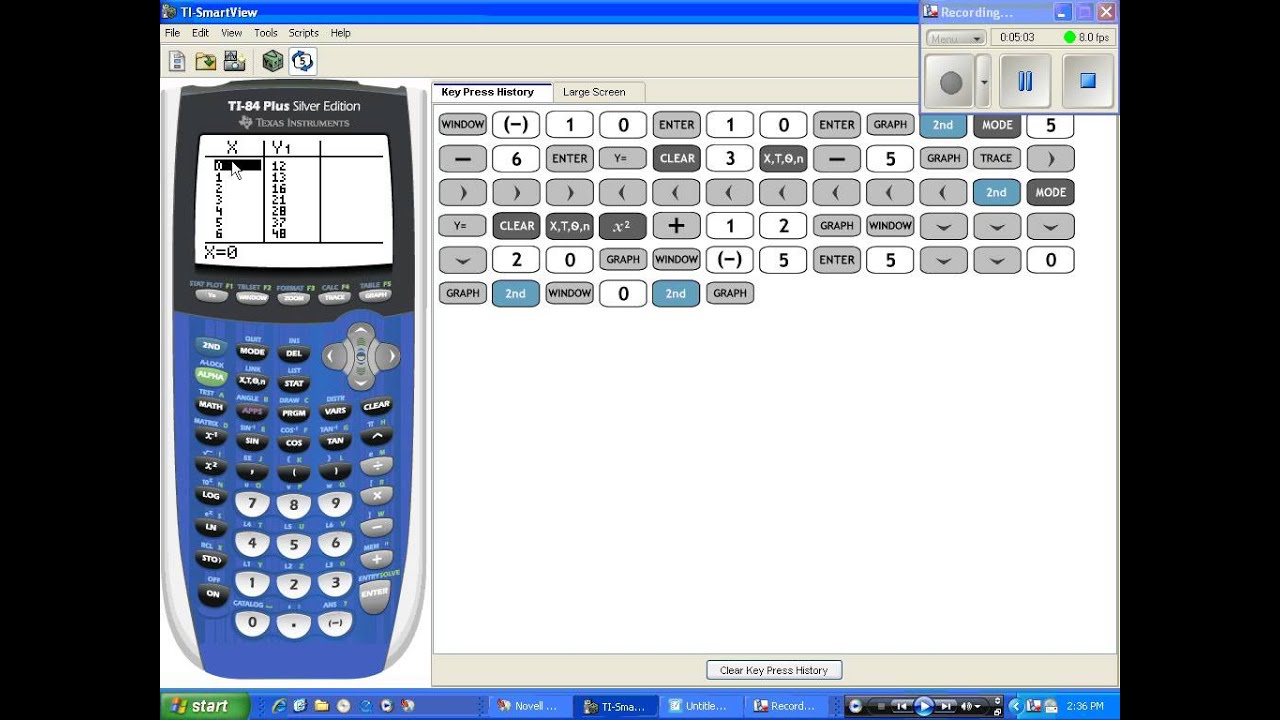Click Internet Explorer quick launch icon
1280x720 pixels.
(279, 706)
